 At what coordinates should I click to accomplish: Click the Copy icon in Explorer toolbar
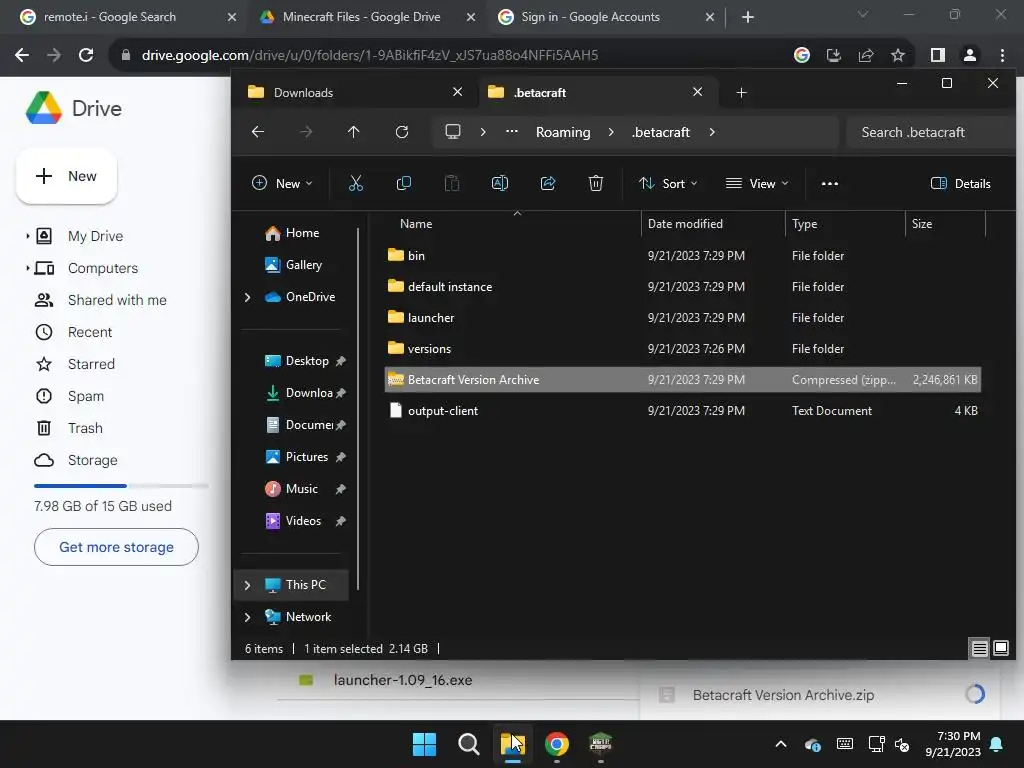[404, 184]
